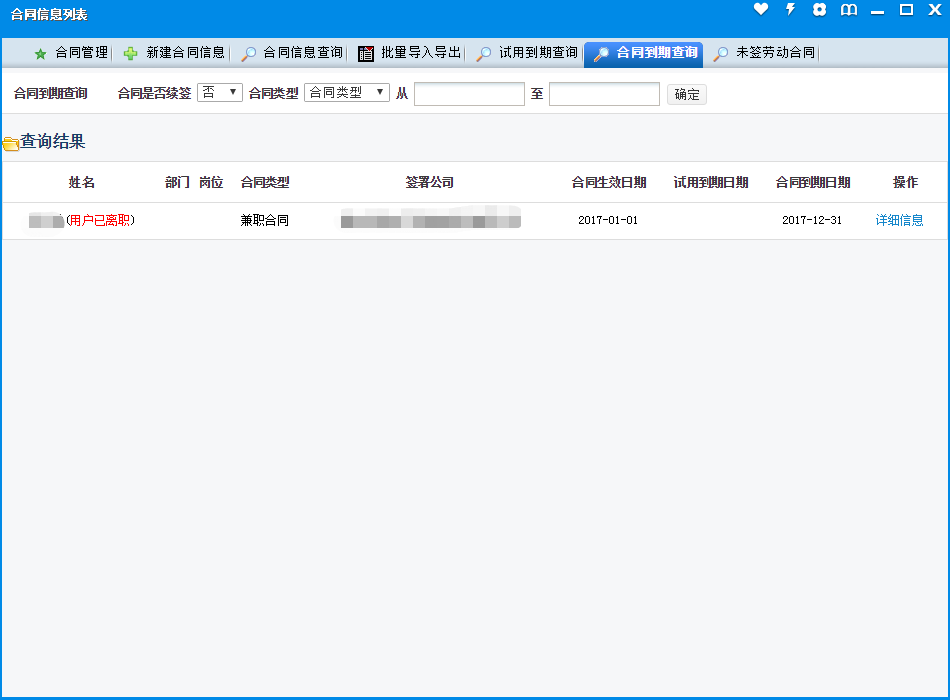Open the flower-shaped settings icon in title bar
Viewport: 950px width, 700px height.
coord(820,10)
